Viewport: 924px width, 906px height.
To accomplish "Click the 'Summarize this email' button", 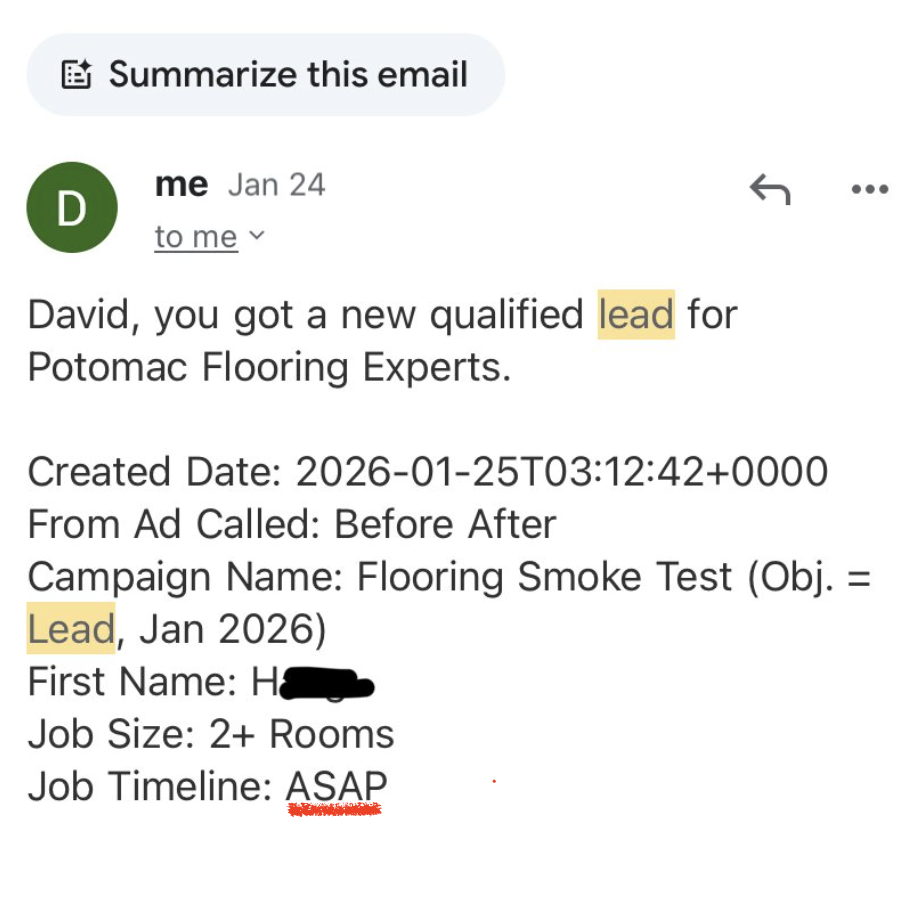I will (x=265, y=74).
